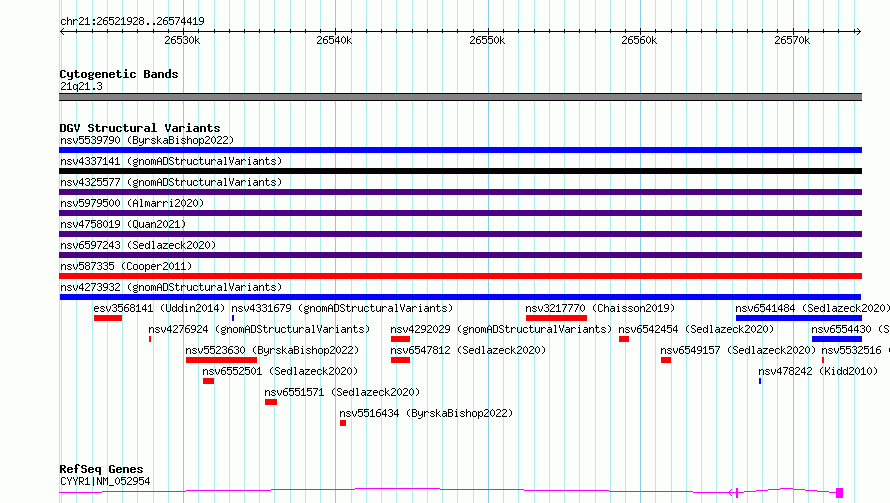Viewport: 890px width, 503px height.
Task: Open nsv4325577 (gnomADStructuralVariants) label
Action: [171, 182]
